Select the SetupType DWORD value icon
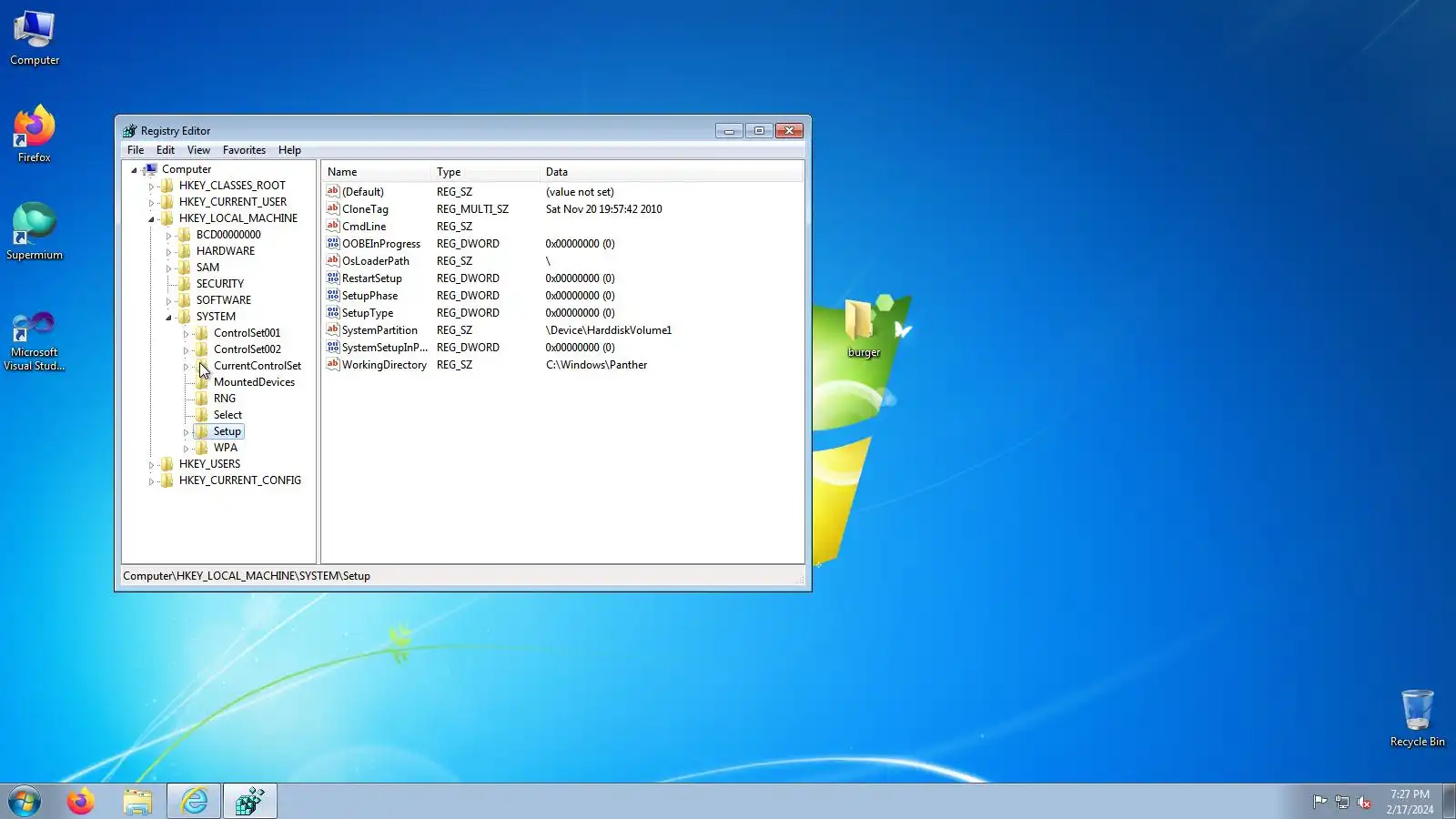1456x819 pixels. pos(333,312)
